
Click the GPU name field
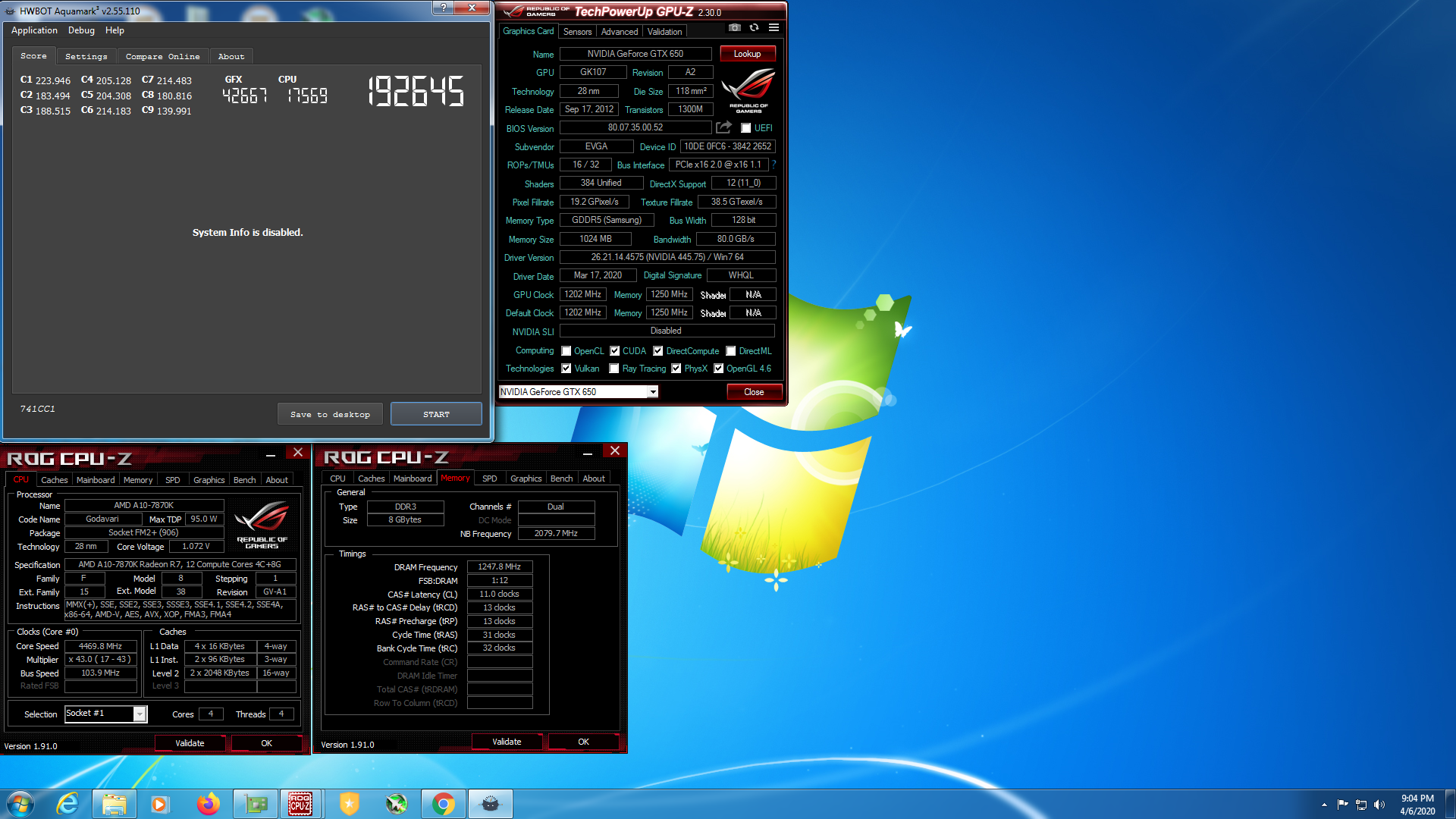click(635, 54)
